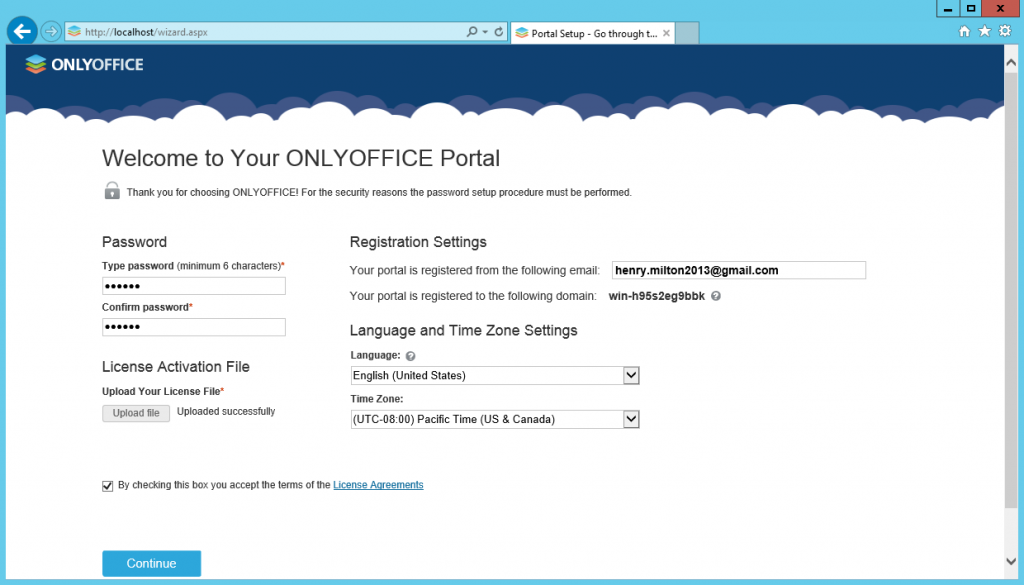Click the help icon next to Language label
The width and height of the screenshot is (1024, 585).
pyautogui.click(x=410, y=356)
